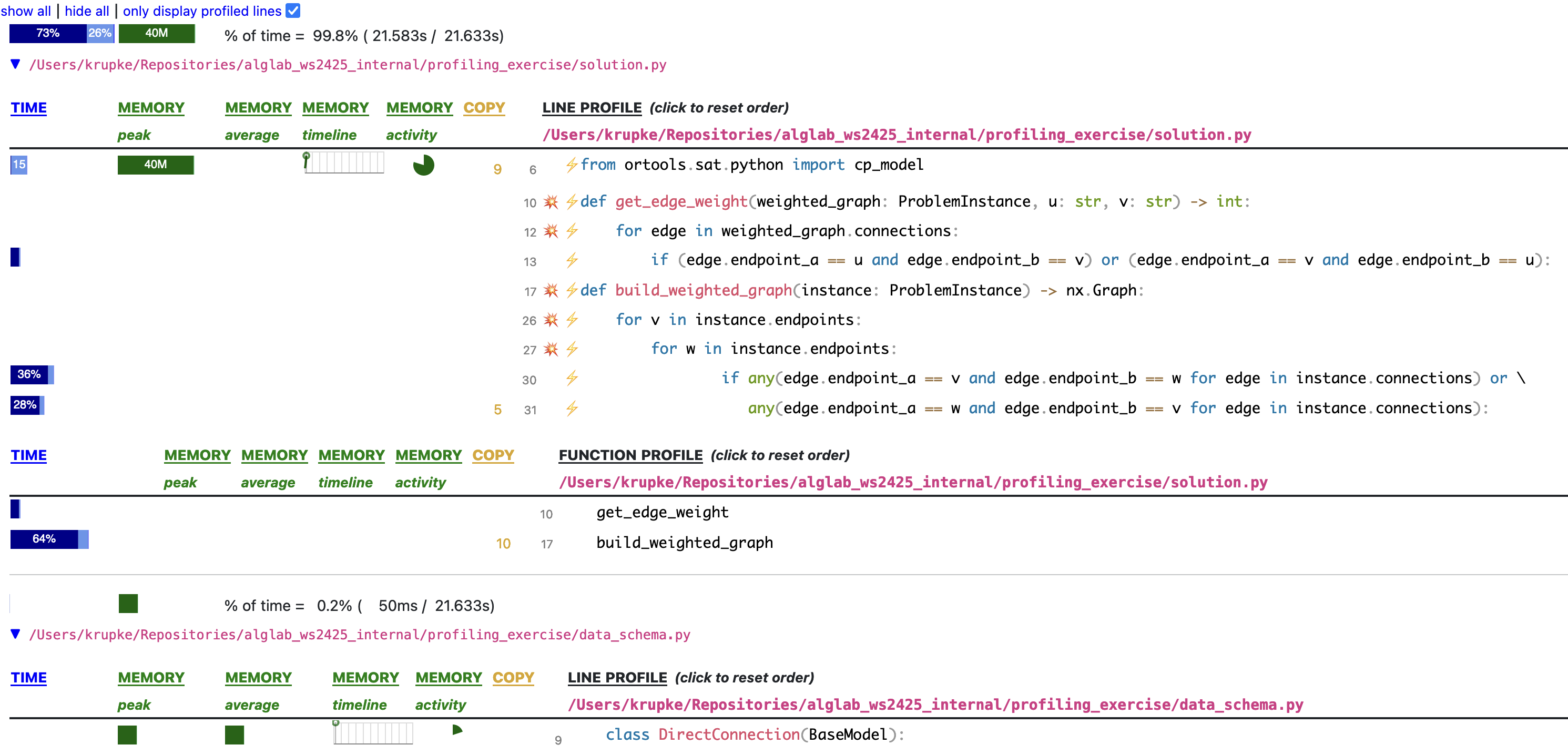Image resolution: width=1568 pixels, height=755 pixels.
Task: Click explosion icon on line 17
Action: pos(550,290)
